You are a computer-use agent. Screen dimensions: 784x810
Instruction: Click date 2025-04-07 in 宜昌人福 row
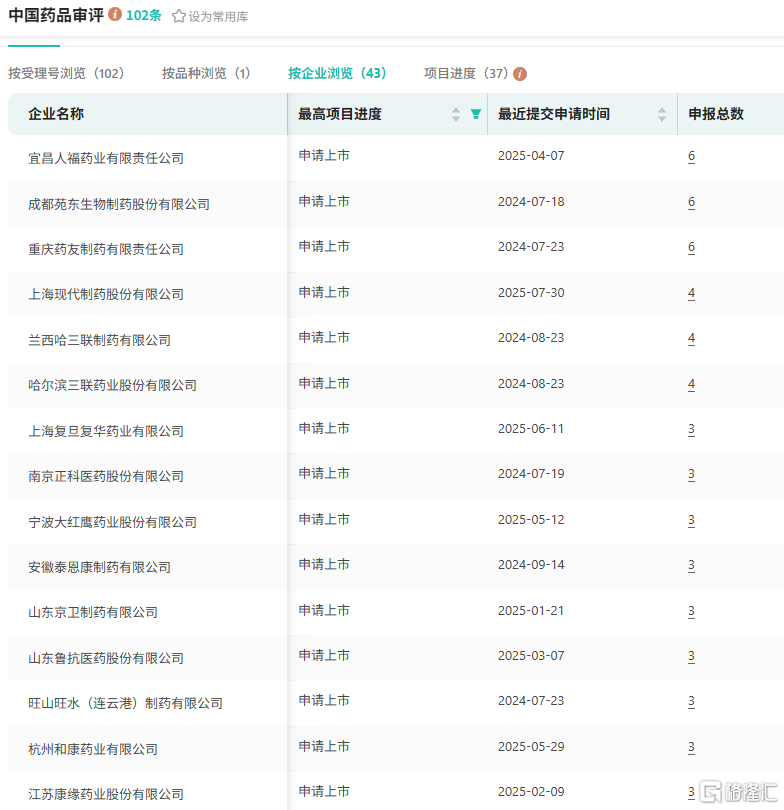click(531, 156)
